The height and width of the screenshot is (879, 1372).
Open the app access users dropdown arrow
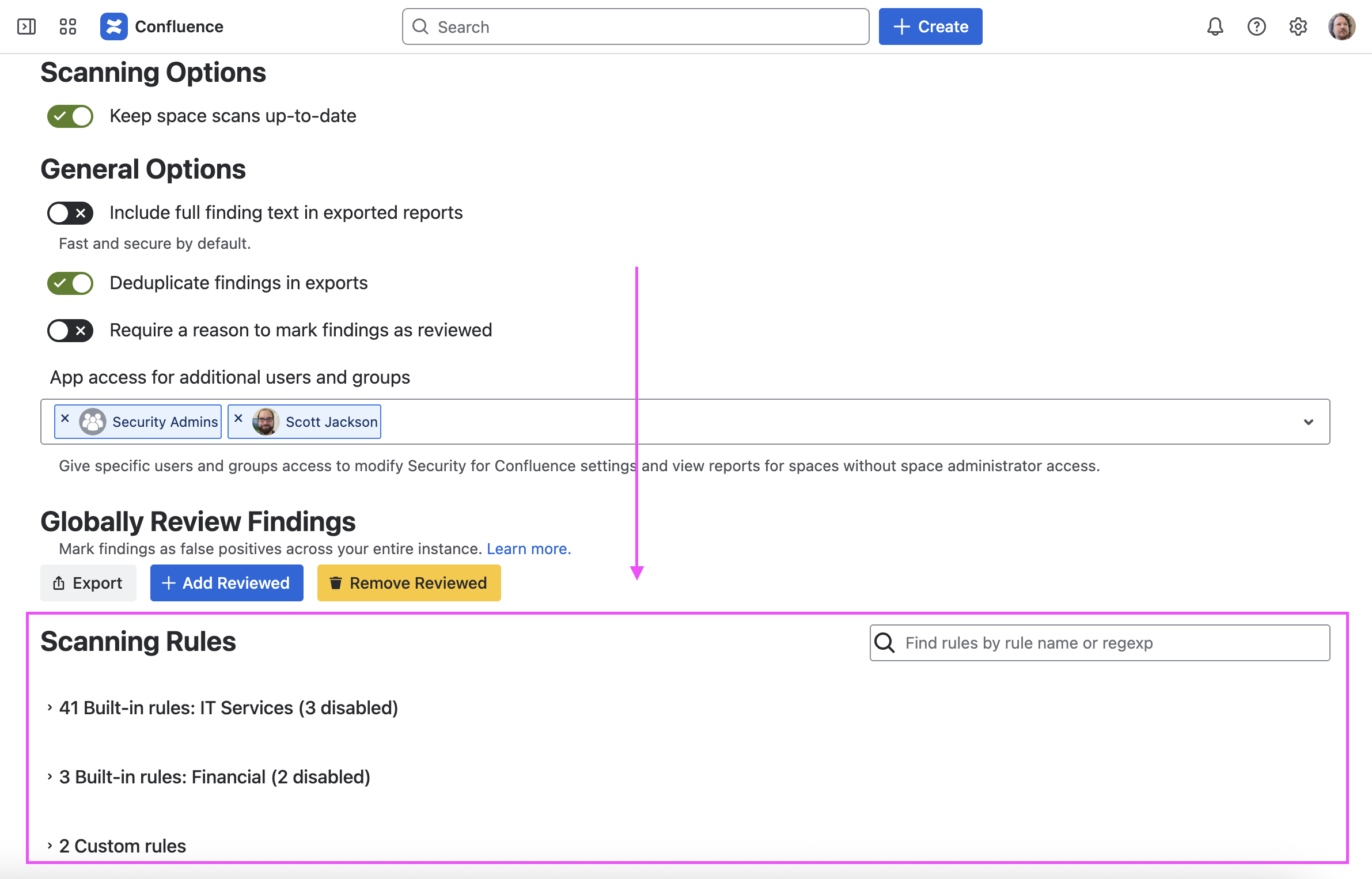[x=1308, y=422]
